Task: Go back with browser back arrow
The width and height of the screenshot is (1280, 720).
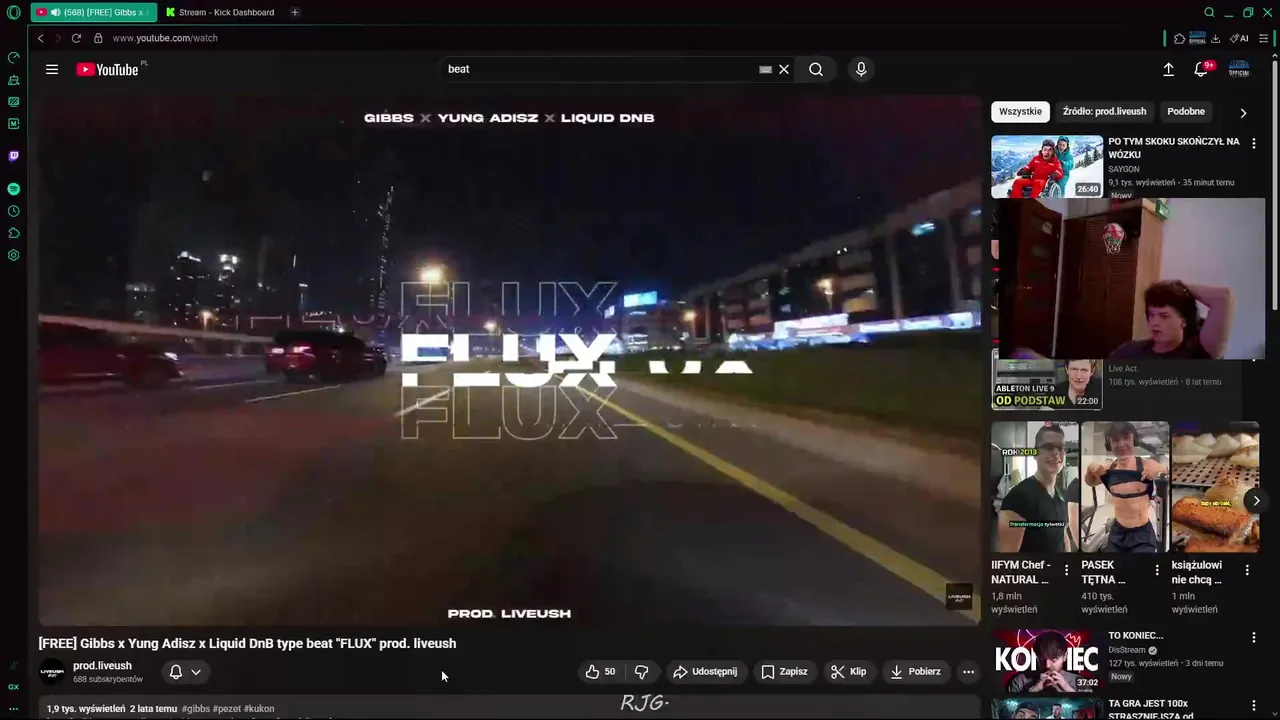Action: point(40,38)
